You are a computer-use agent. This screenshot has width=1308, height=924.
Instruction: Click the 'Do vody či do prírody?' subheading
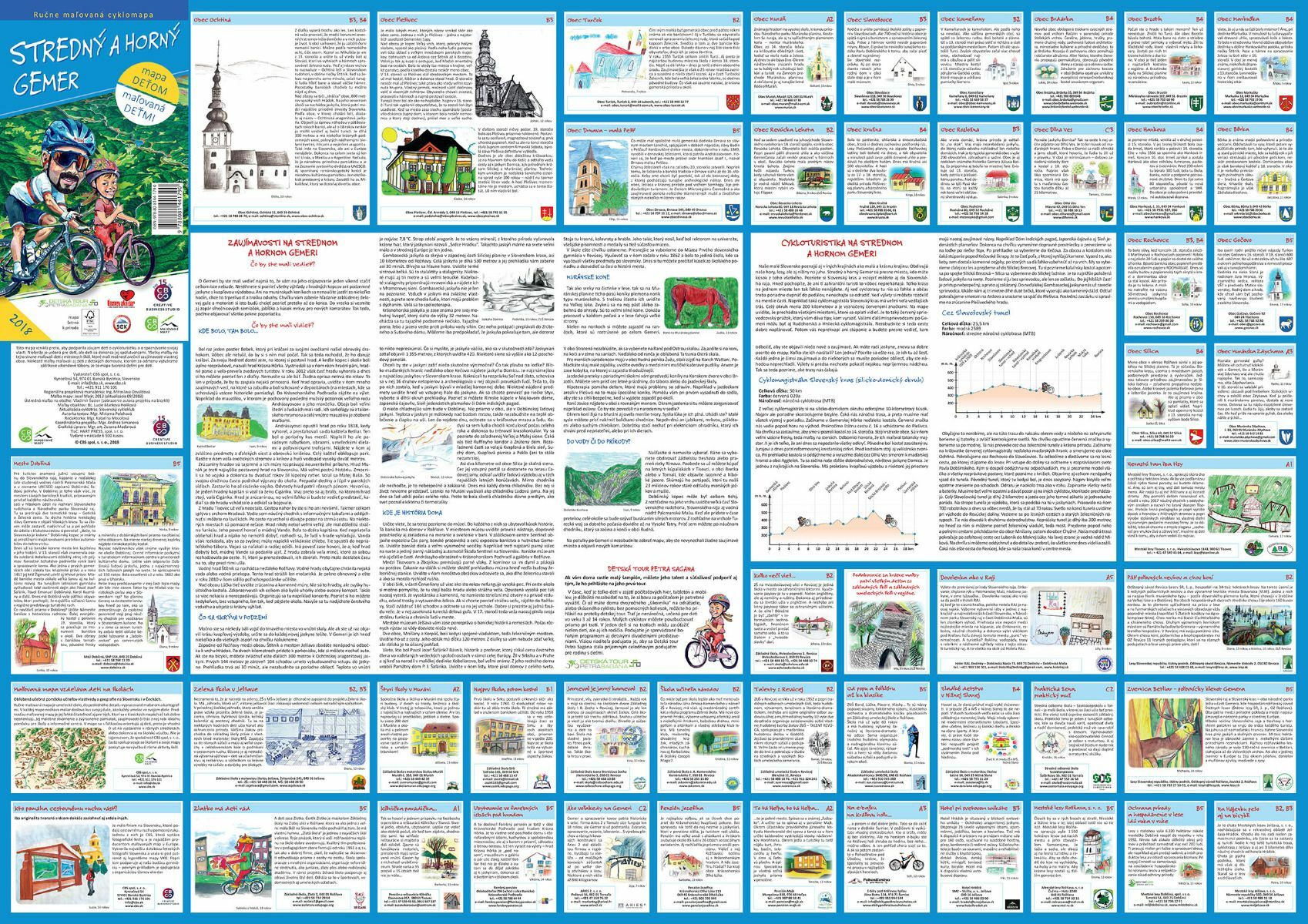597,441
